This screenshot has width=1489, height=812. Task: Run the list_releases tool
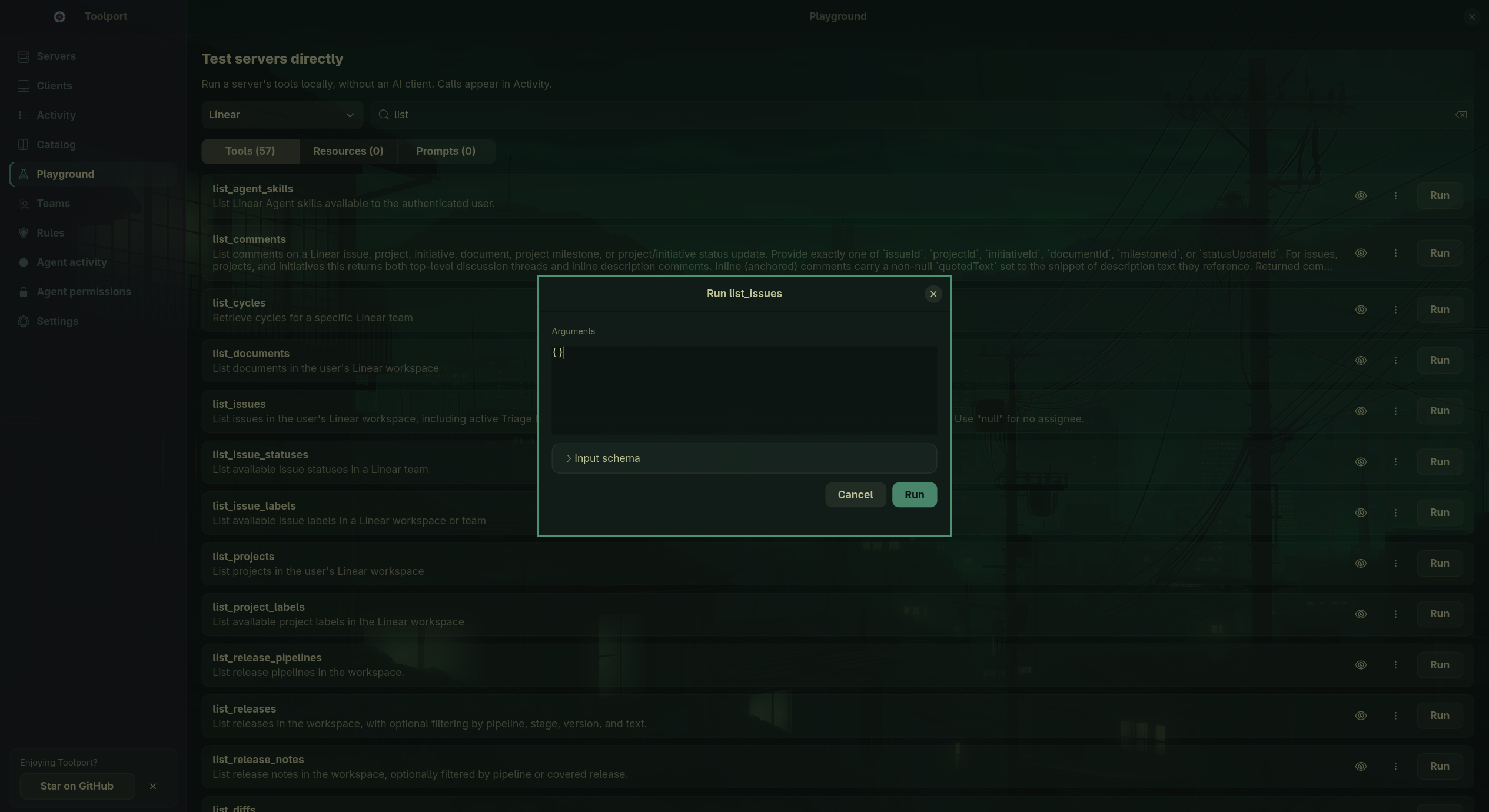click(1440, 716)
